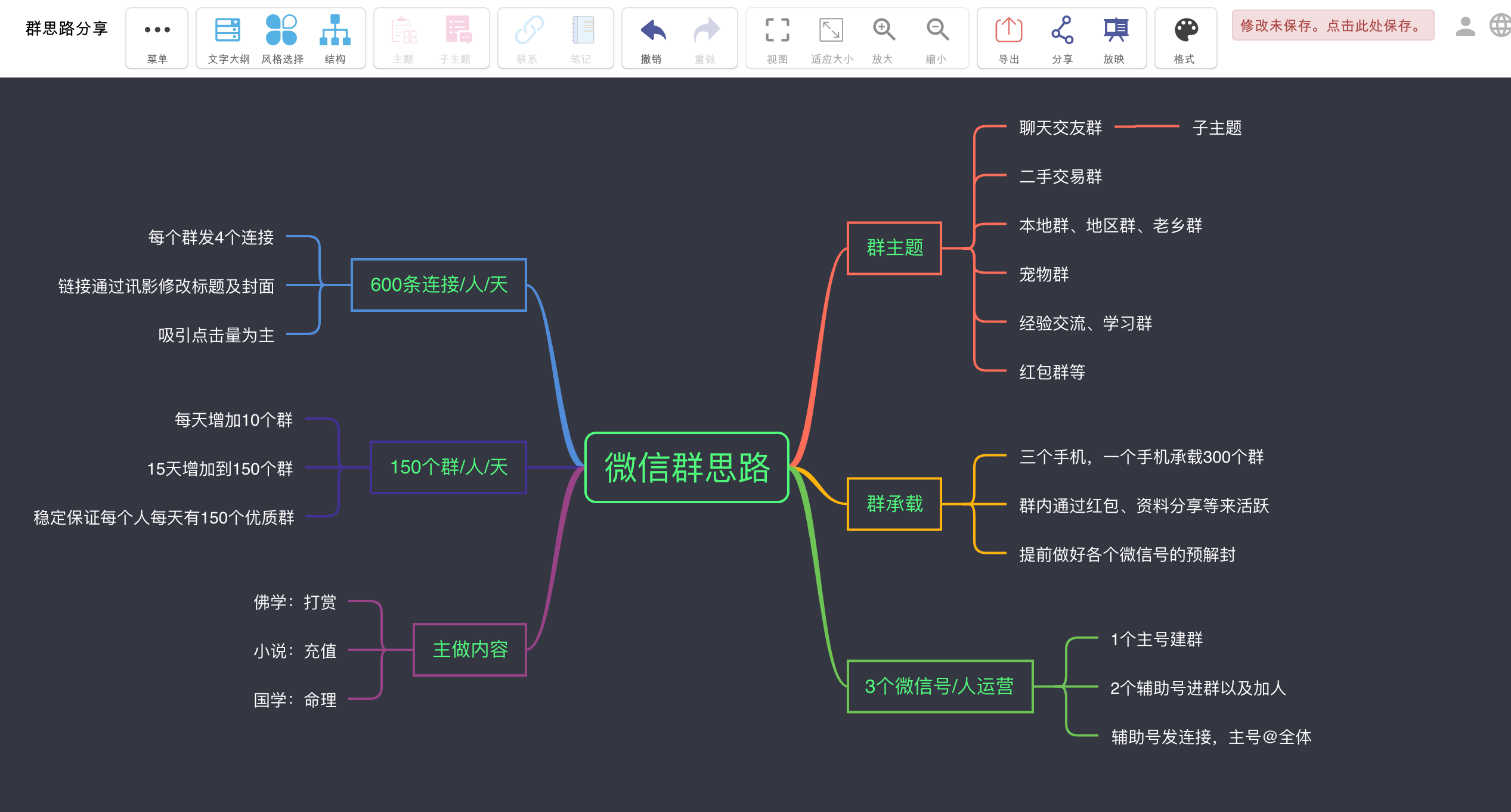Save via 修改未保存。点击此处保存 notice
Viewport: 1511px width, 812px height.
pos(1333,26)
